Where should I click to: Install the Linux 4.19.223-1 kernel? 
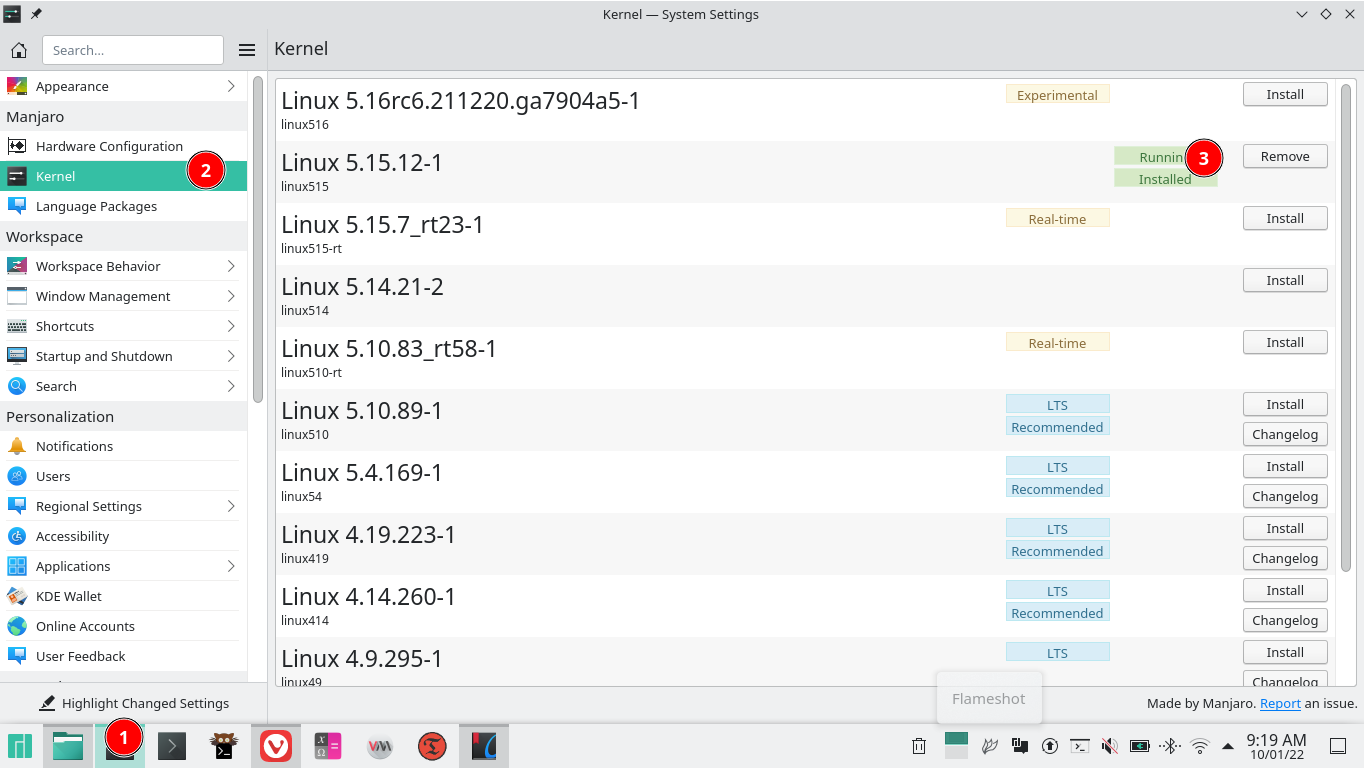click(1285, 528)
